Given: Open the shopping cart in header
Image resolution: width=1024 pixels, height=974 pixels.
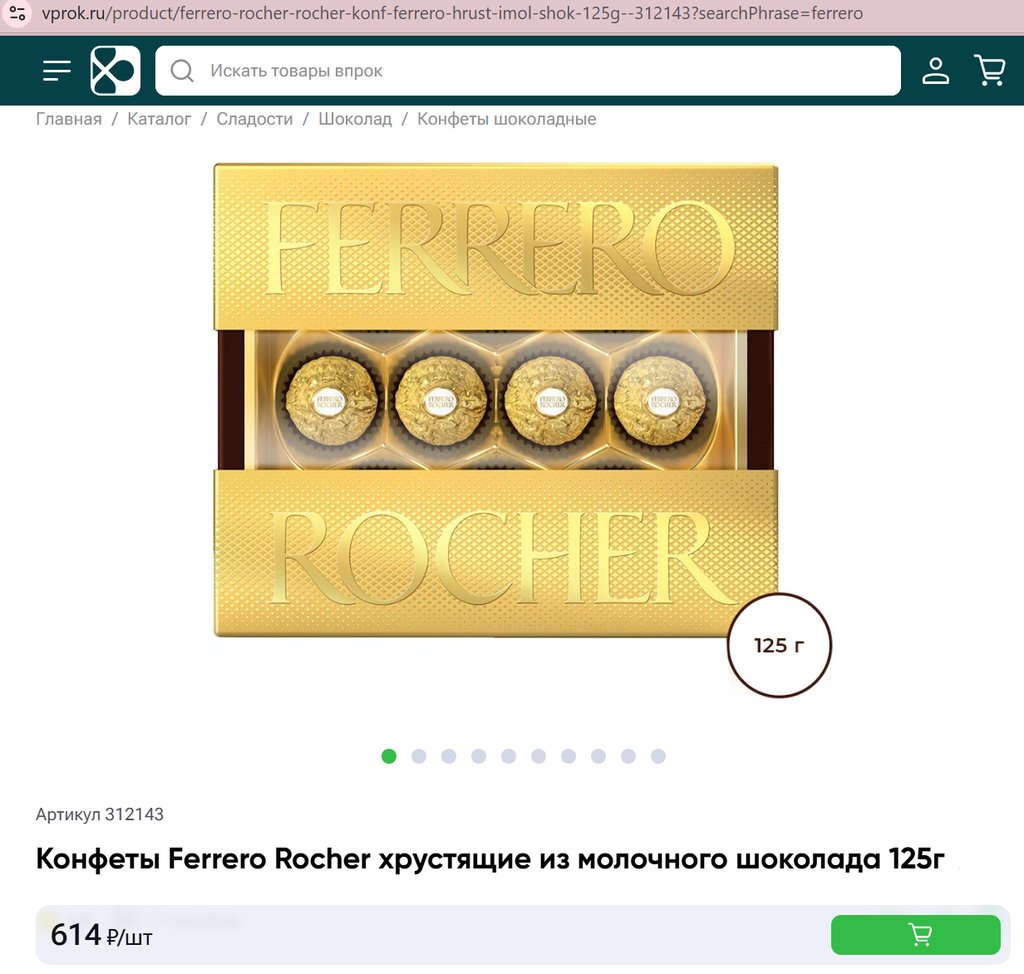Looking at the screenshot, I should pos(989,70).
